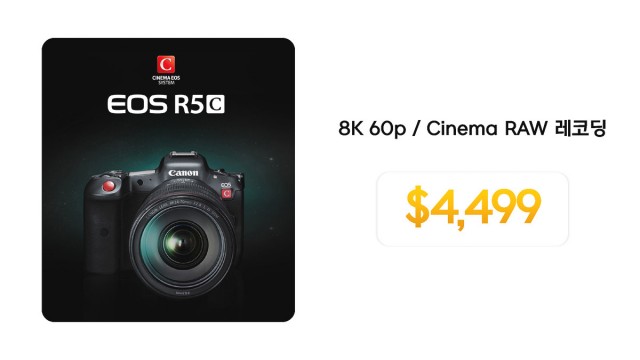
Task: Click the CINEMA EOS SYSTEM caption text
Action: pyautogui.click(x=166, y=80)
